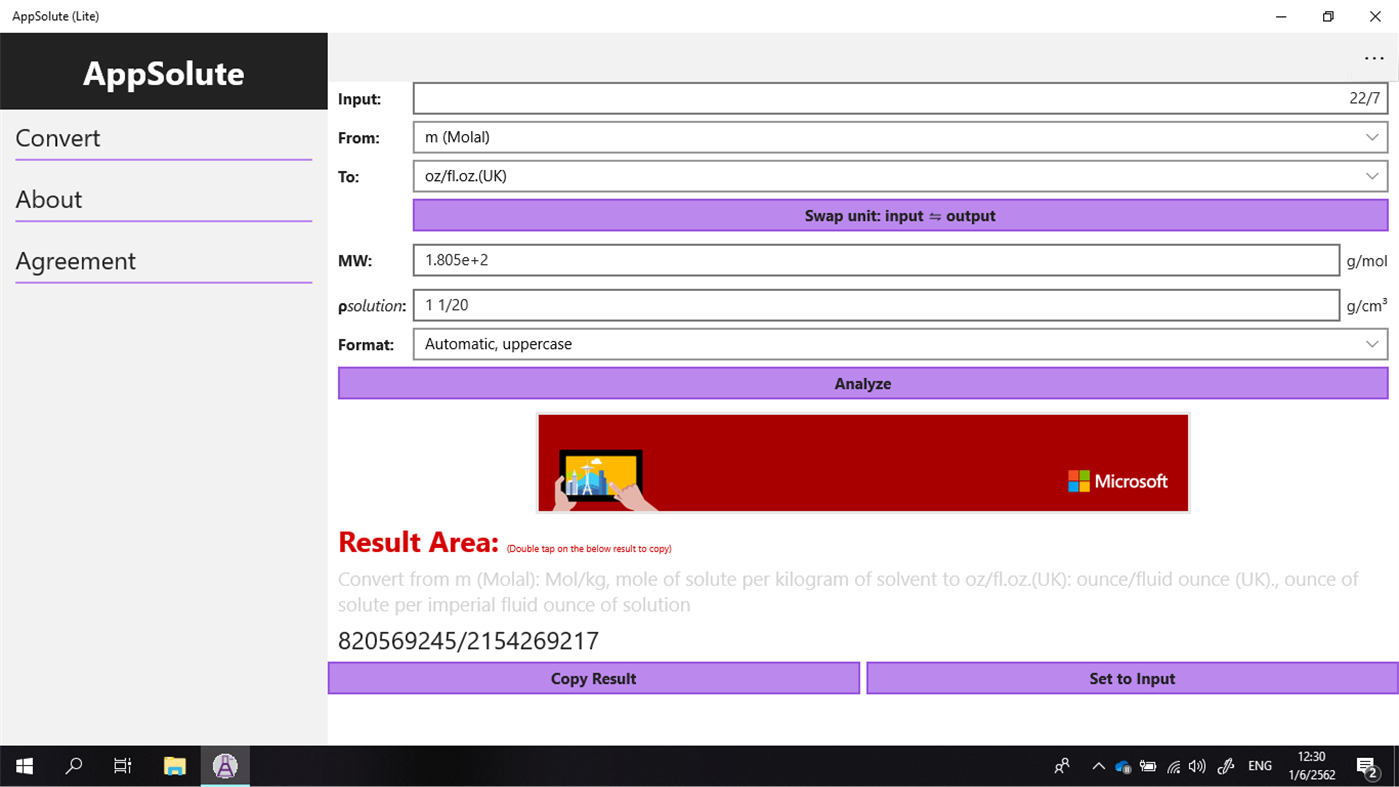Click Set to Input button
The image size is (1399, 787).
tap(1131, 678)
